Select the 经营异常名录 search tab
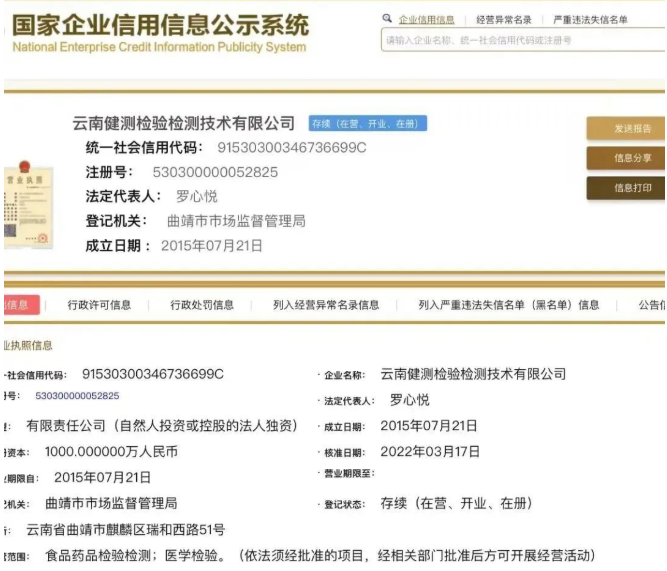667x571 pixels. pos(504,20)
